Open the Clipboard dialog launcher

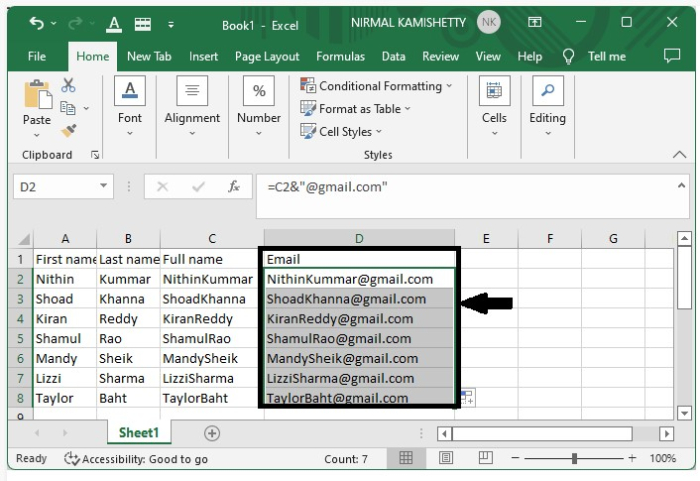pyautogui.click(x=95, y=155)
